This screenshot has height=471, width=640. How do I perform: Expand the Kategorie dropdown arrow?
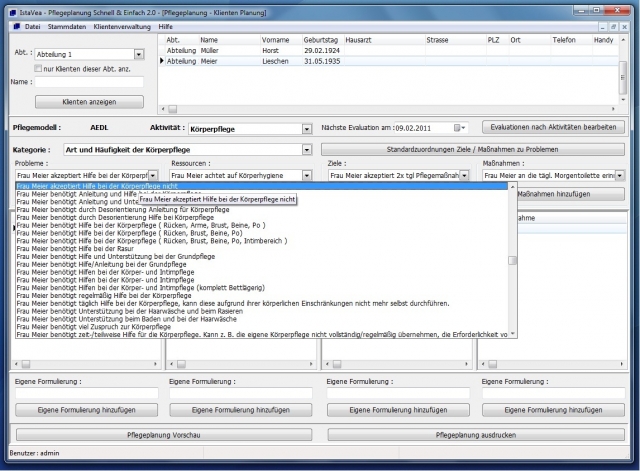tap(307, 150)
